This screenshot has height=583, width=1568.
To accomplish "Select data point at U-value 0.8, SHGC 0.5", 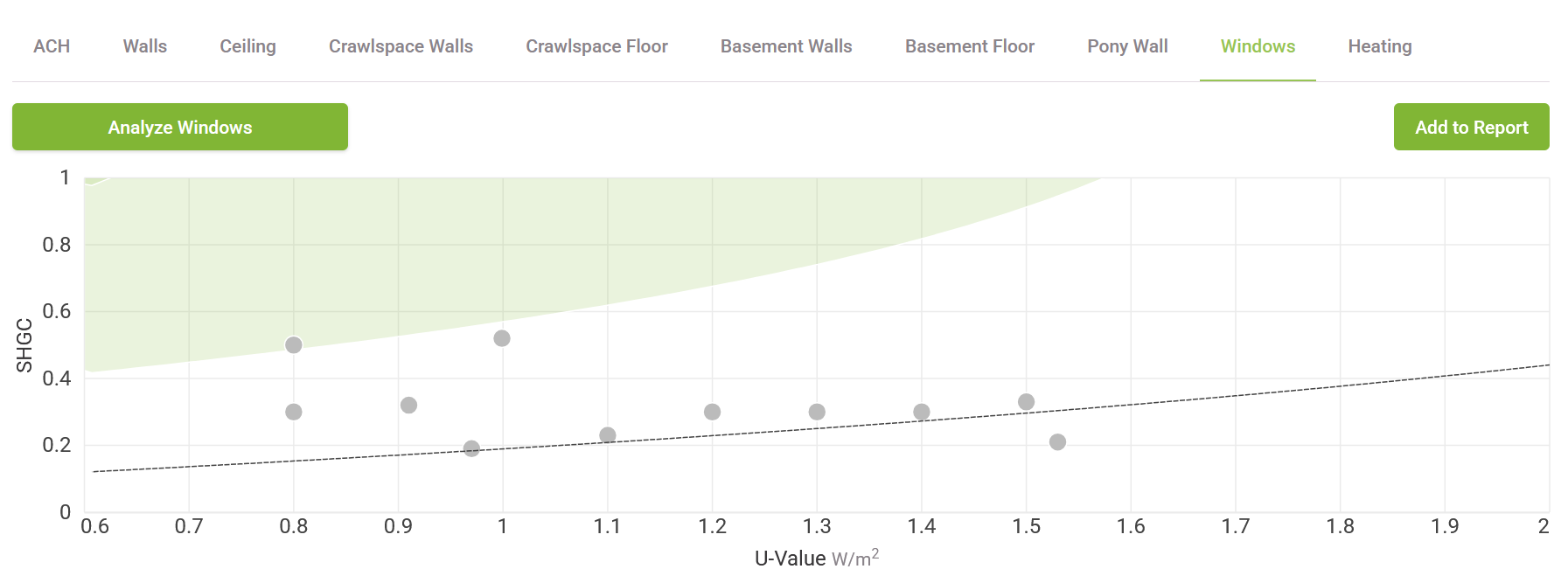I will pos(294,345).
